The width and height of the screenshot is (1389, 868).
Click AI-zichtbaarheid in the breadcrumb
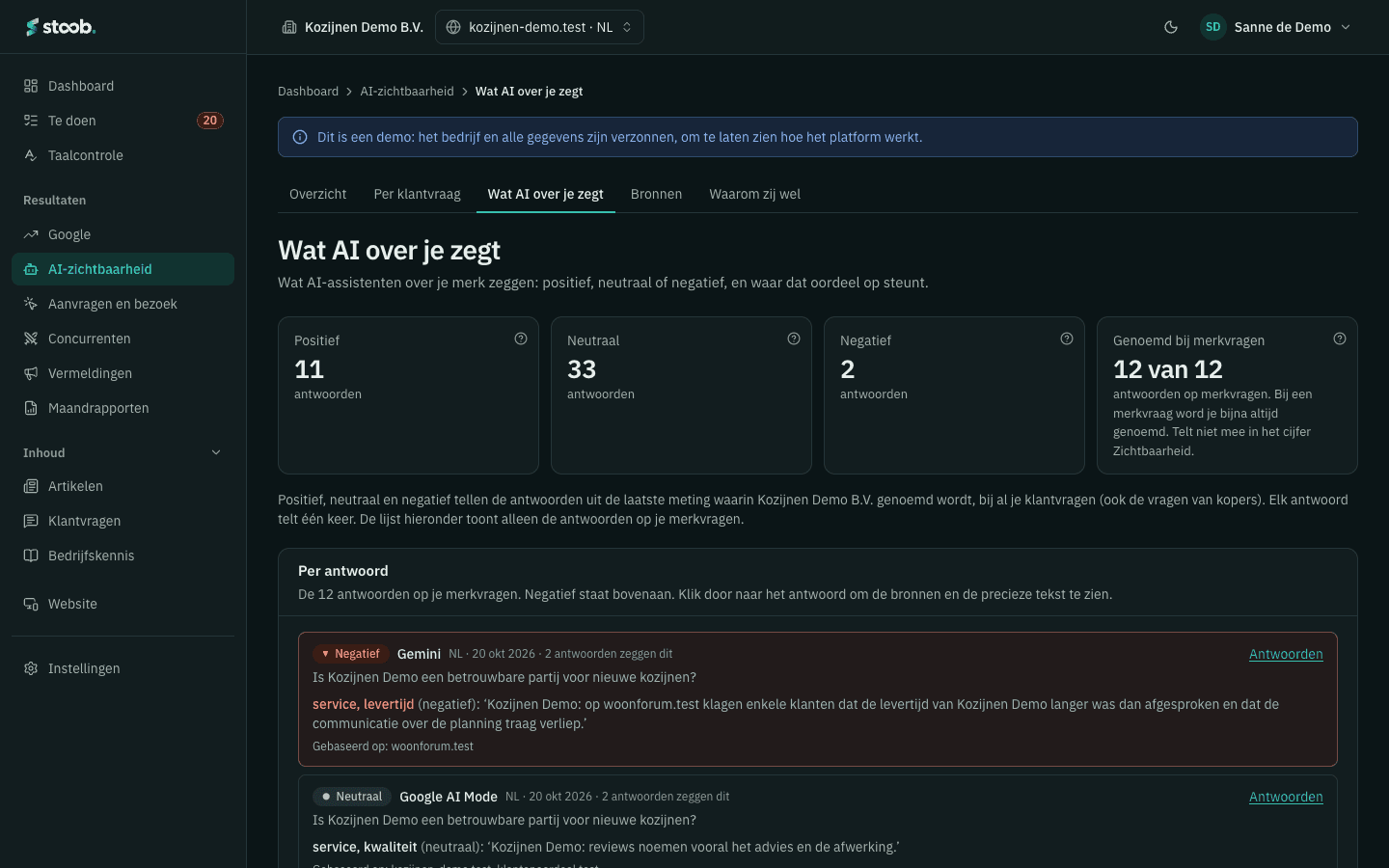pyautogui.click(x=407, y=92)
